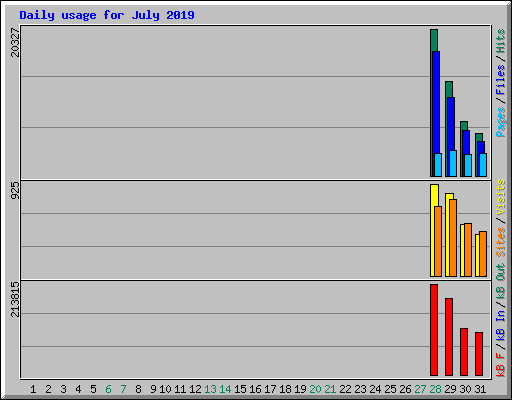Click the 'Files' legend label

pos(501,80)
